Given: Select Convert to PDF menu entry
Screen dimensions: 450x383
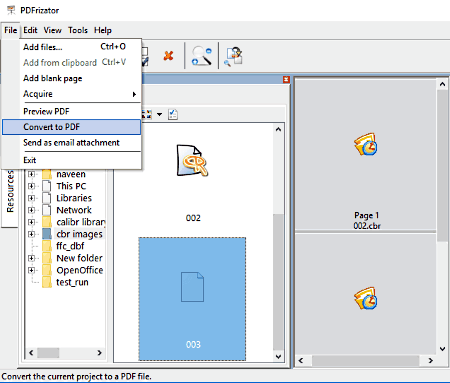Looking at the screenshot, I should 72,127.
